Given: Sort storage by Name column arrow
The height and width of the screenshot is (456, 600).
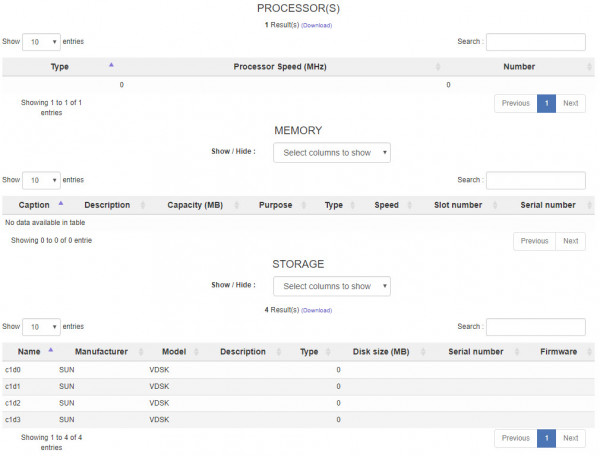Looking at the screenshot, I should click(51, 350).
